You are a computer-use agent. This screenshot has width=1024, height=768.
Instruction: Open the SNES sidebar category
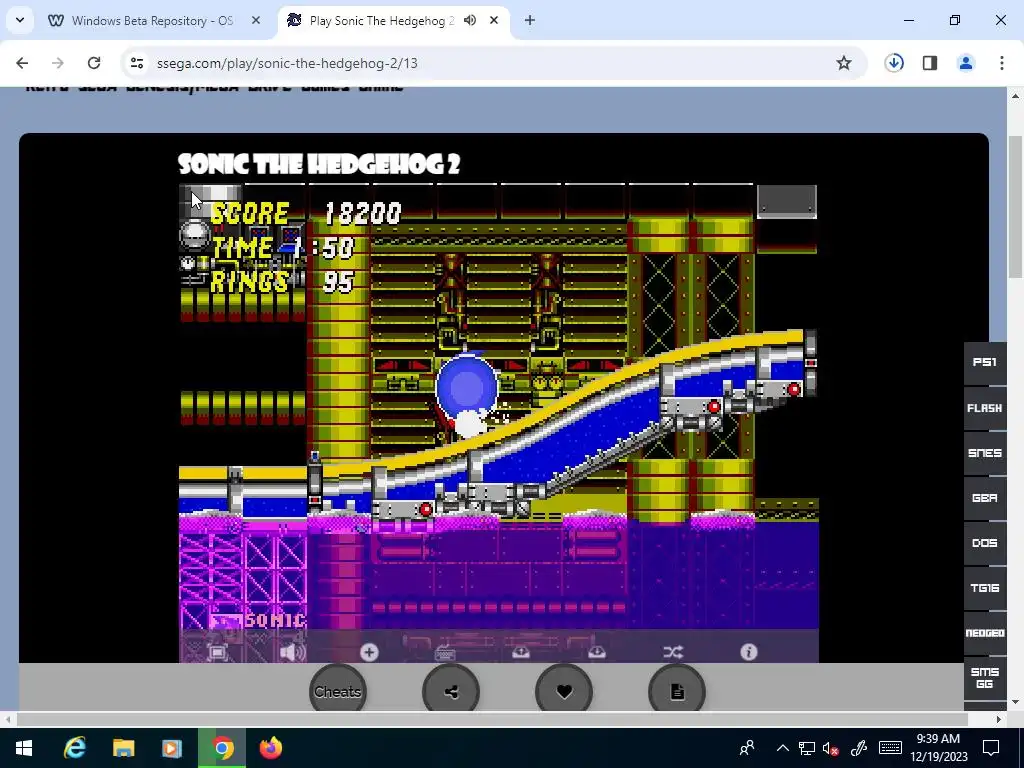[x=985, y=453]
